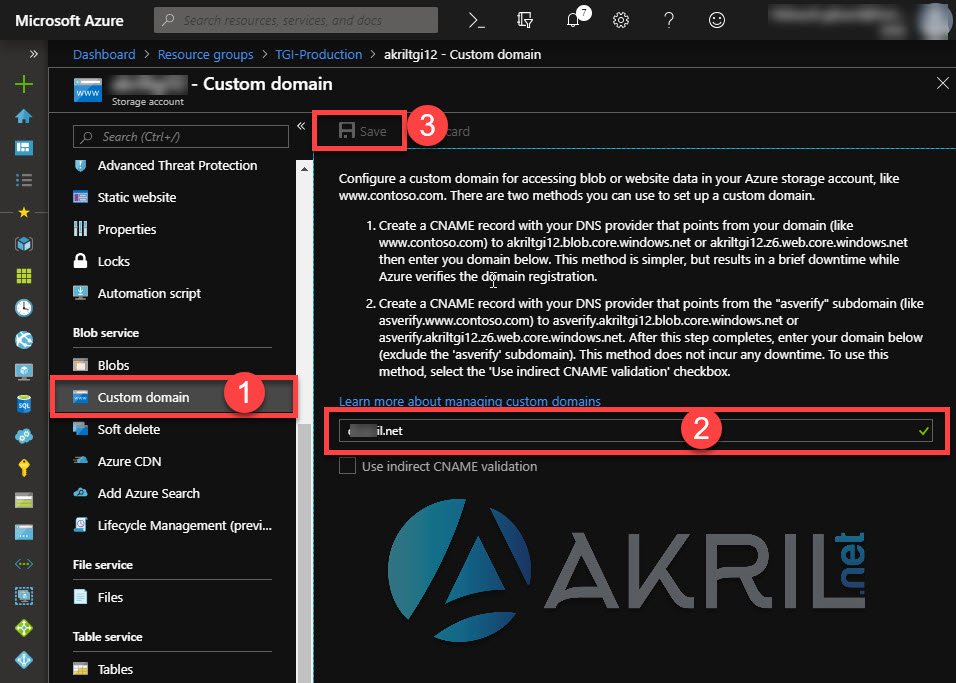The width and height of the screenshot is (956, 683).
Task: Go to Dashboard breadcrumb link
Action: (104, 54)
